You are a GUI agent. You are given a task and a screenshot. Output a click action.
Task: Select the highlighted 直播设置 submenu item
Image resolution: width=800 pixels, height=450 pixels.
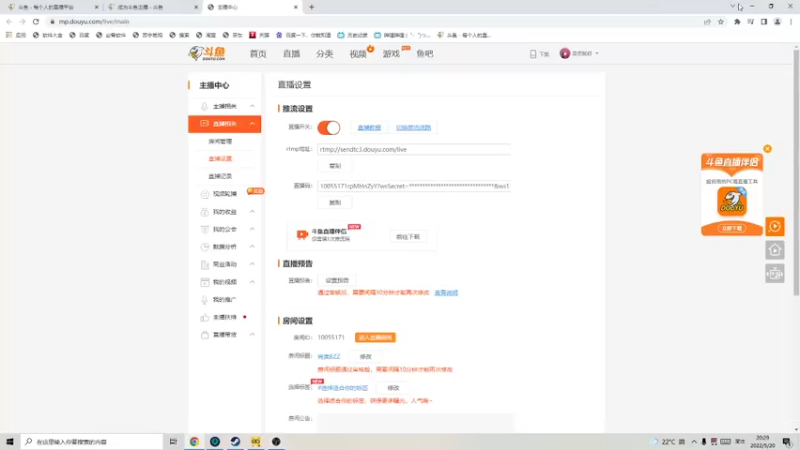click(220, 159)
